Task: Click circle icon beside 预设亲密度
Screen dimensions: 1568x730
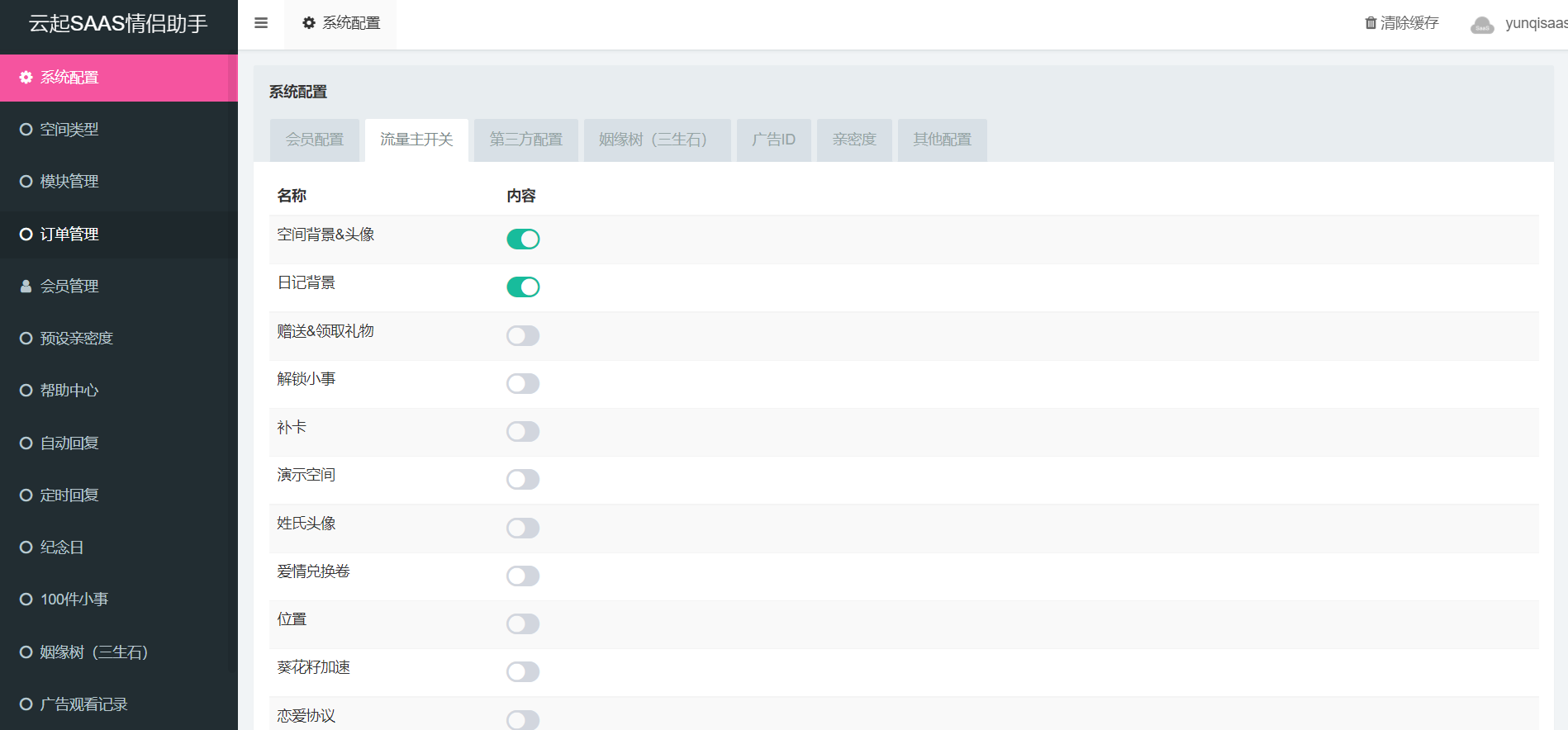Action: click(26, 338)
